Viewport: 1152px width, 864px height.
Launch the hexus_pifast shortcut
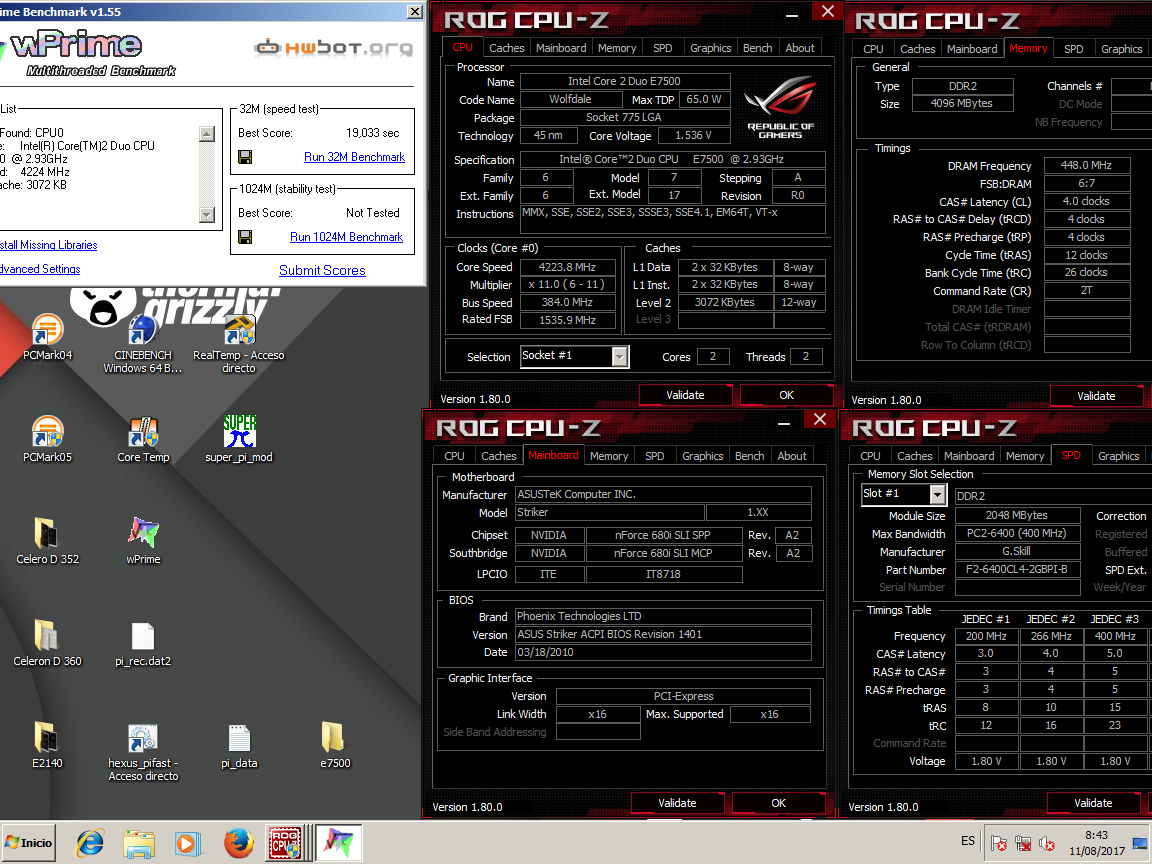[x=143, y=752]
